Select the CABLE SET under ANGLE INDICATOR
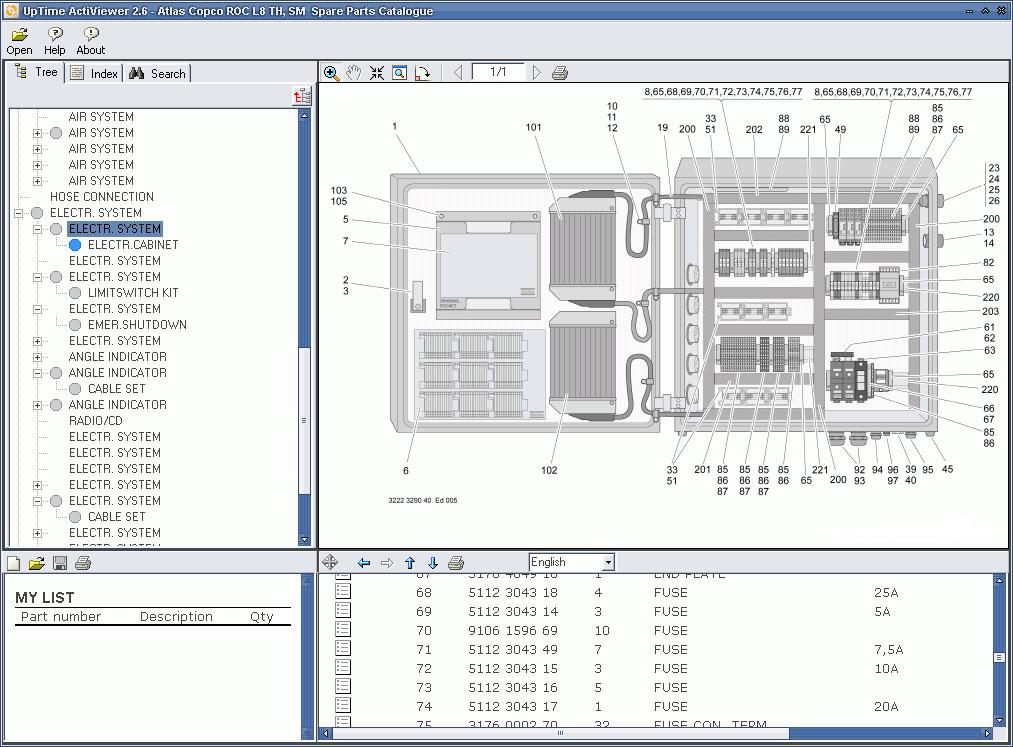 pyautogui.click(x=116, y=388)
